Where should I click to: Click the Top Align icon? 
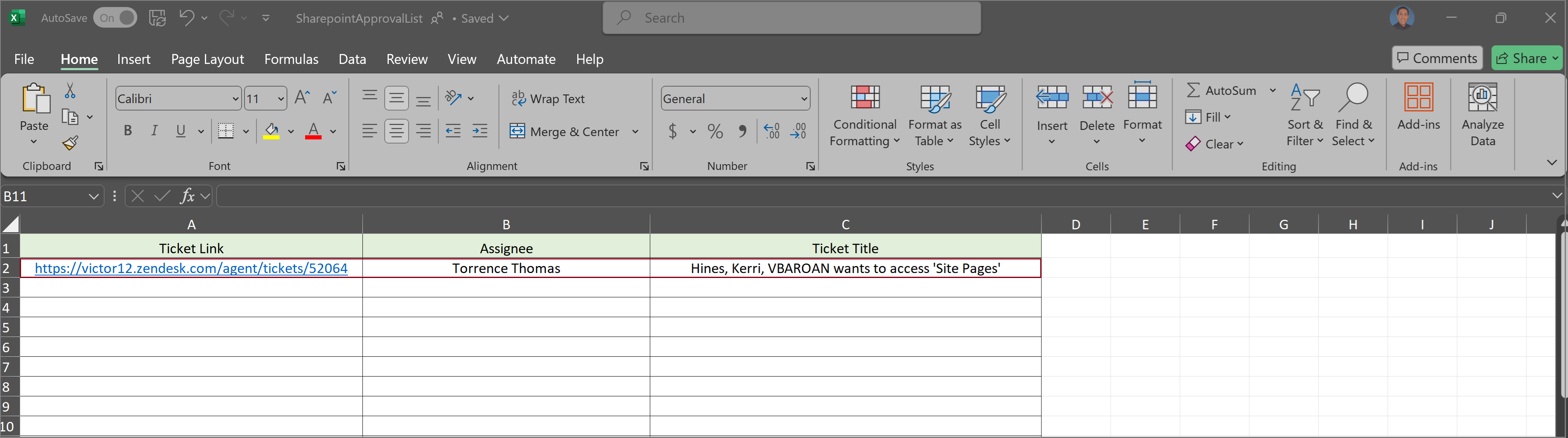point(369,97)
